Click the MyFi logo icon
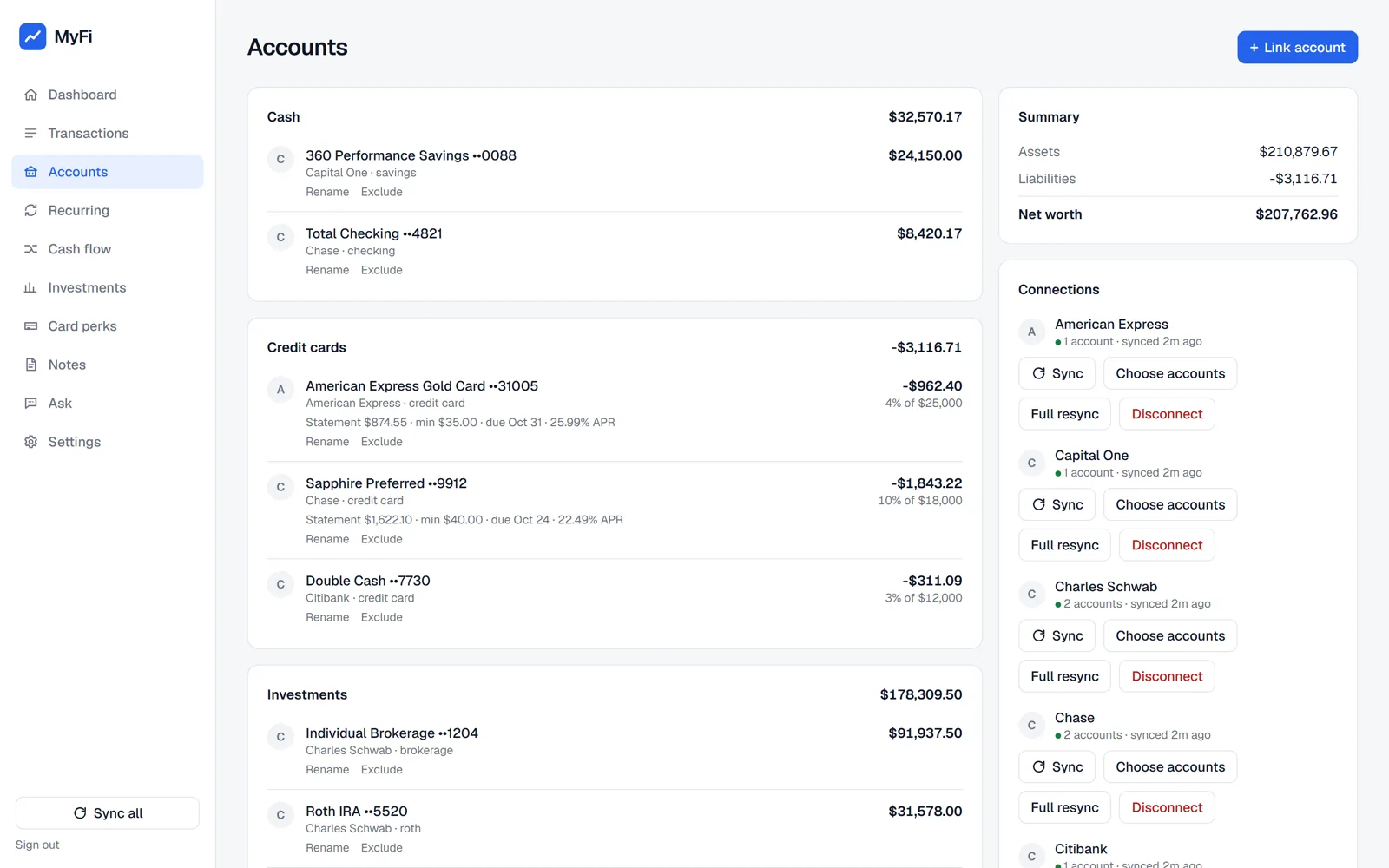1389x868 pixels. (33, 36)
